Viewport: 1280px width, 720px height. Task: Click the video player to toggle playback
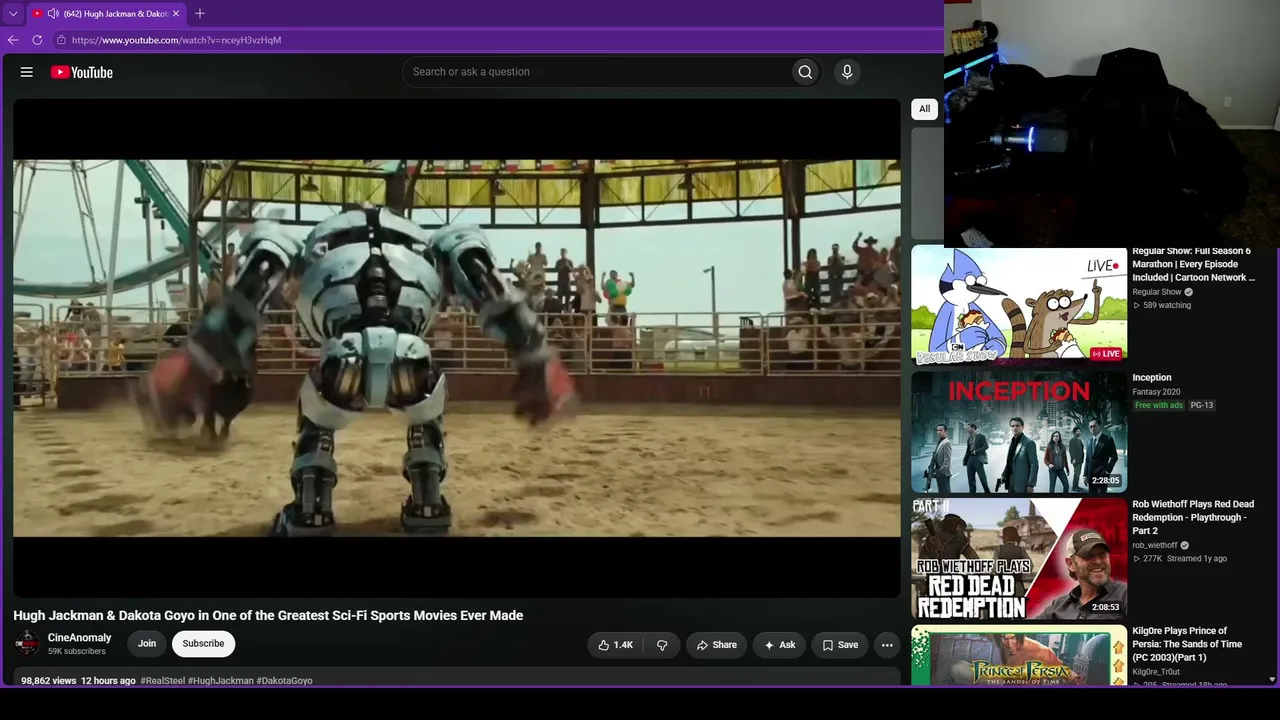[457, 348]
